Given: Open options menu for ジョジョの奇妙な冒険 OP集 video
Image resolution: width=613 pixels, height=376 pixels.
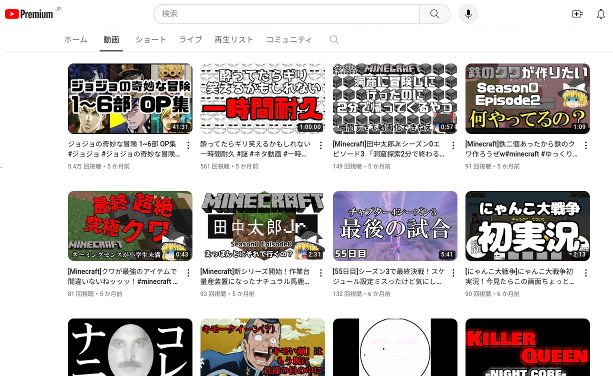Looking at the screenshot, I should click(188, 145).
